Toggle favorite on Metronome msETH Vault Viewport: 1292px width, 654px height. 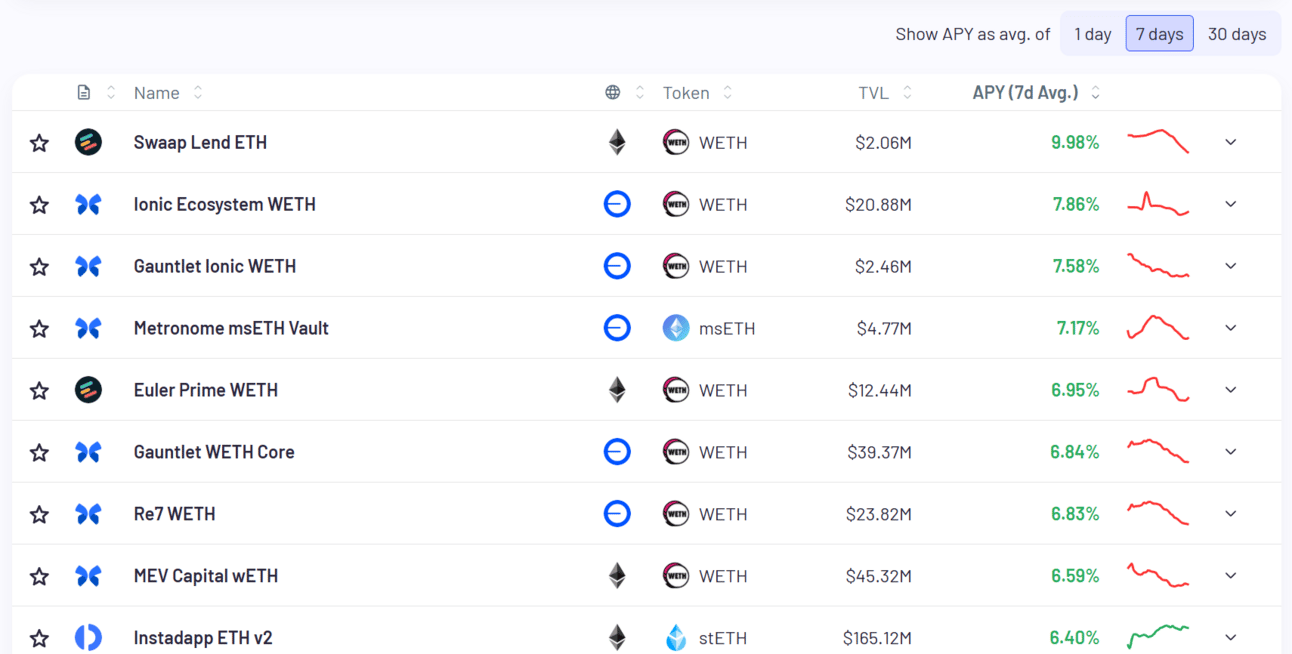[x=39, y=329]
